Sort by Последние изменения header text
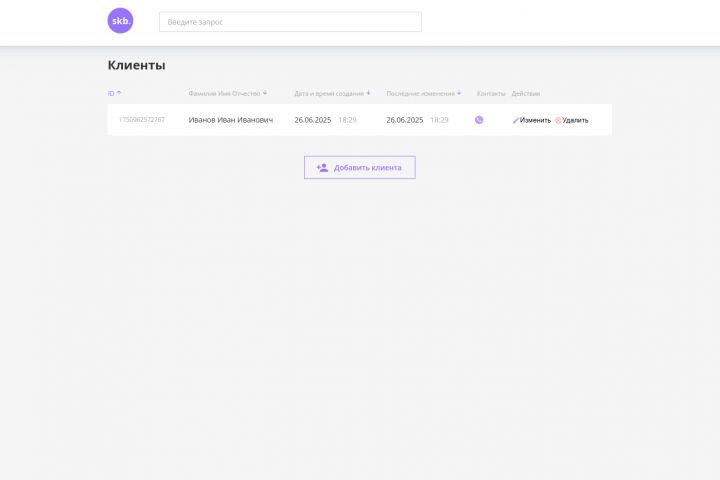This screenshot has height=480, width=720. coord(420,94)
